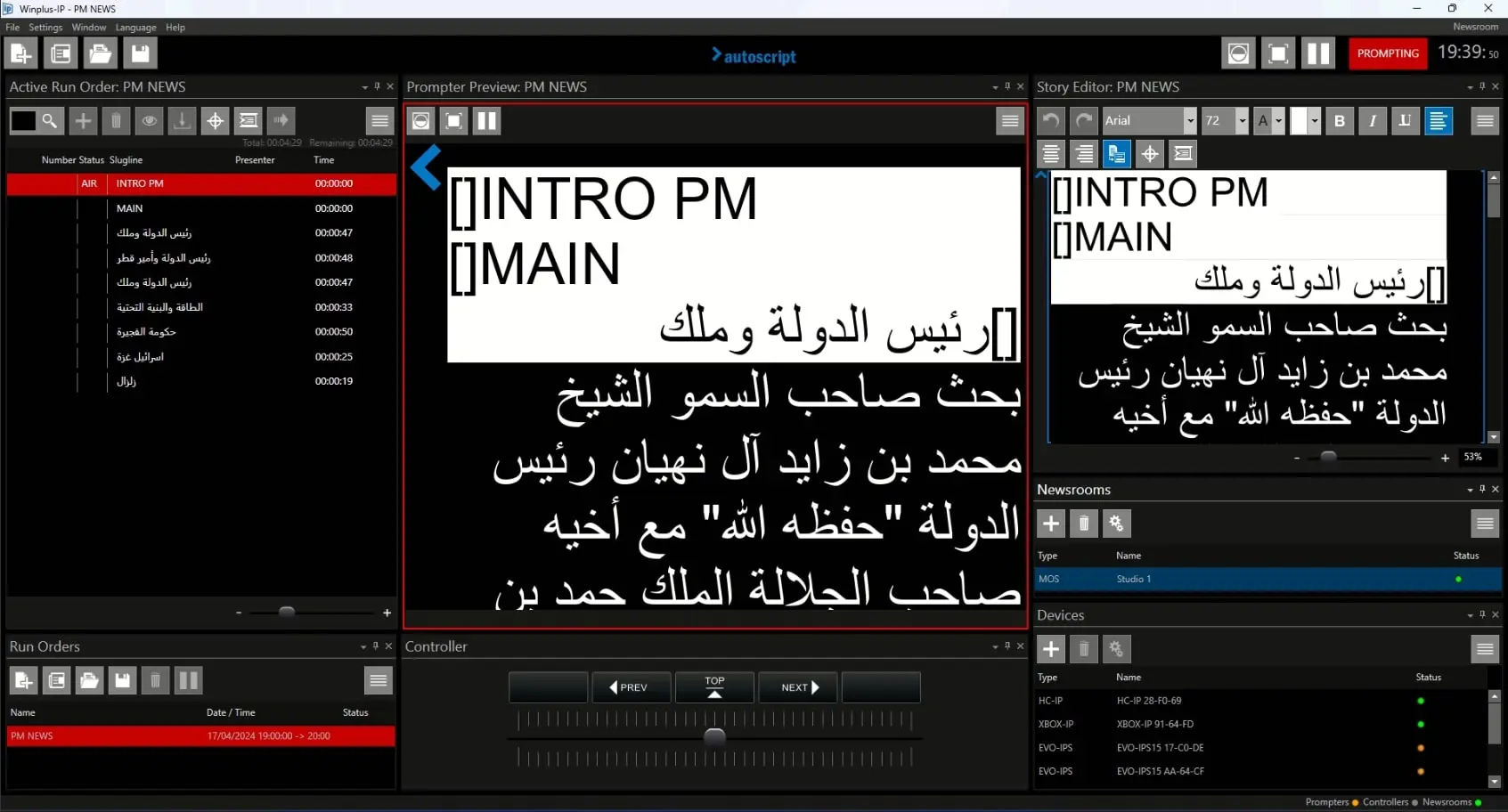Open the Newsrooms panel options dropdown arrow
Screen dimensions: 1508x812
(x=1470, y=490)
